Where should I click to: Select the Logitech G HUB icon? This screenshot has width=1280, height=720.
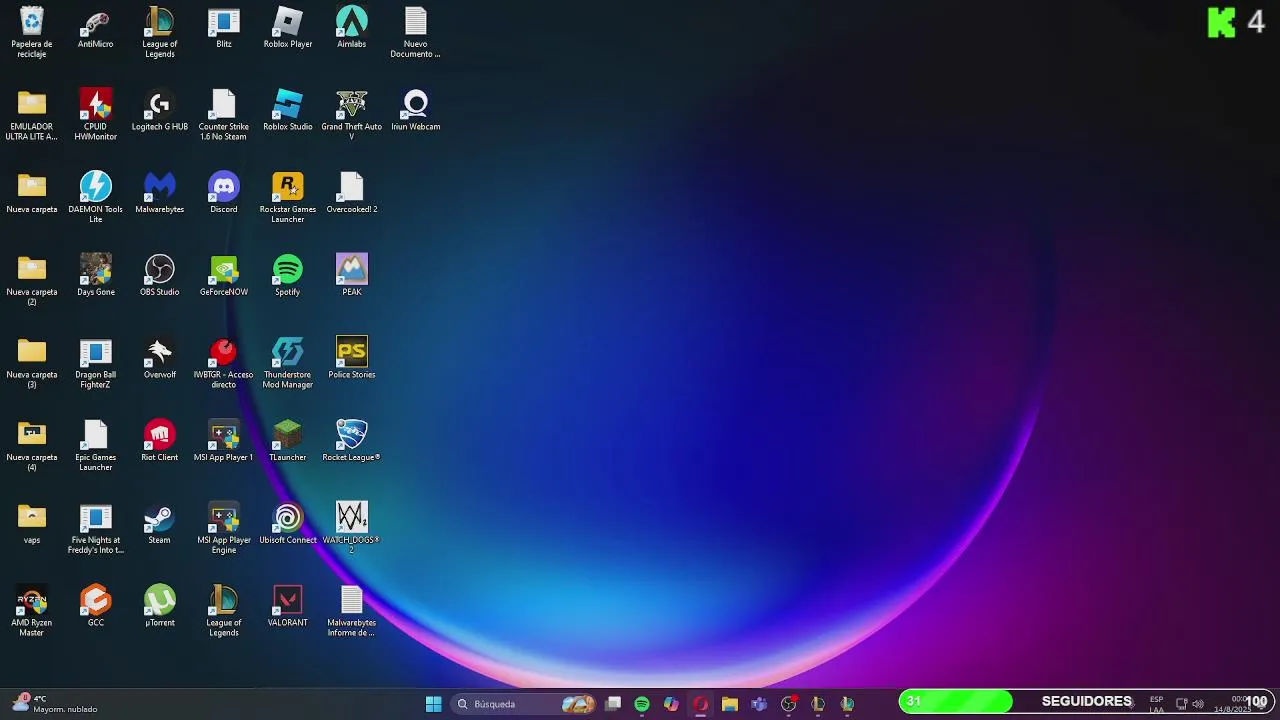160,110
